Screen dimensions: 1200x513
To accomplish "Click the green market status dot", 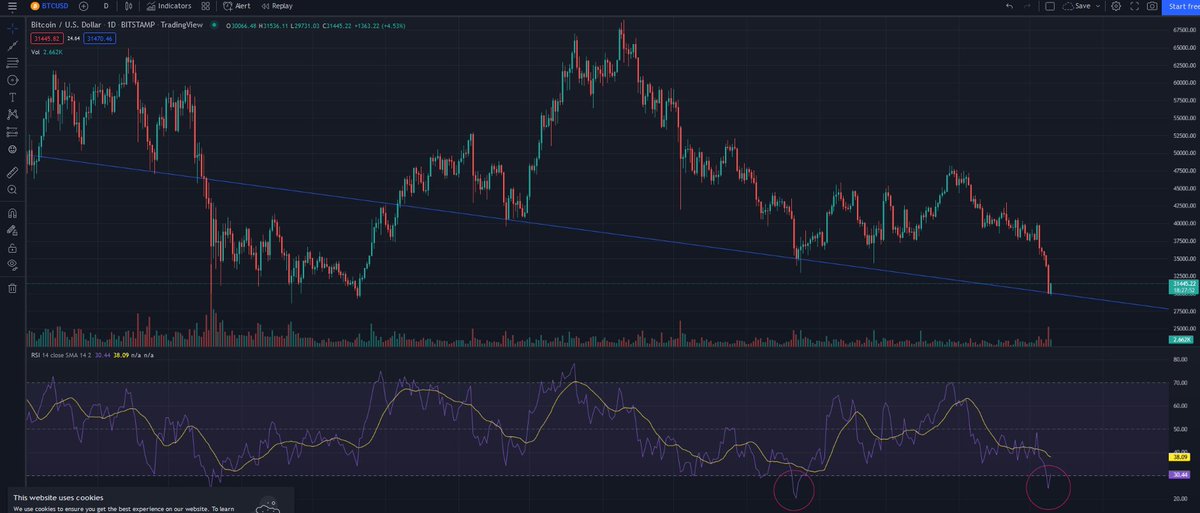I will (214, 26).
